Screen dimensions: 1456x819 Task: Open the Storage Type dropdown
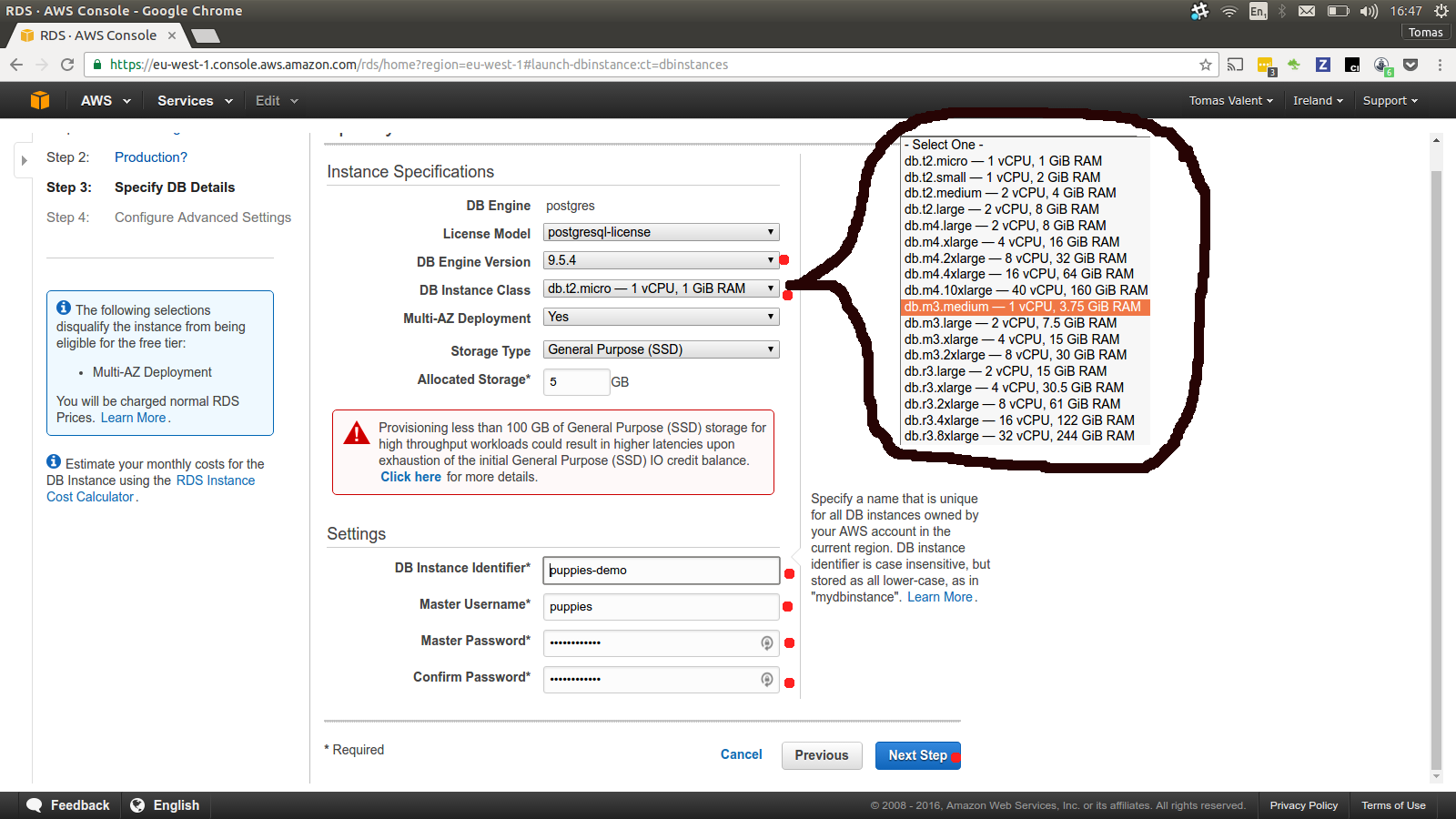pos(662,349)
